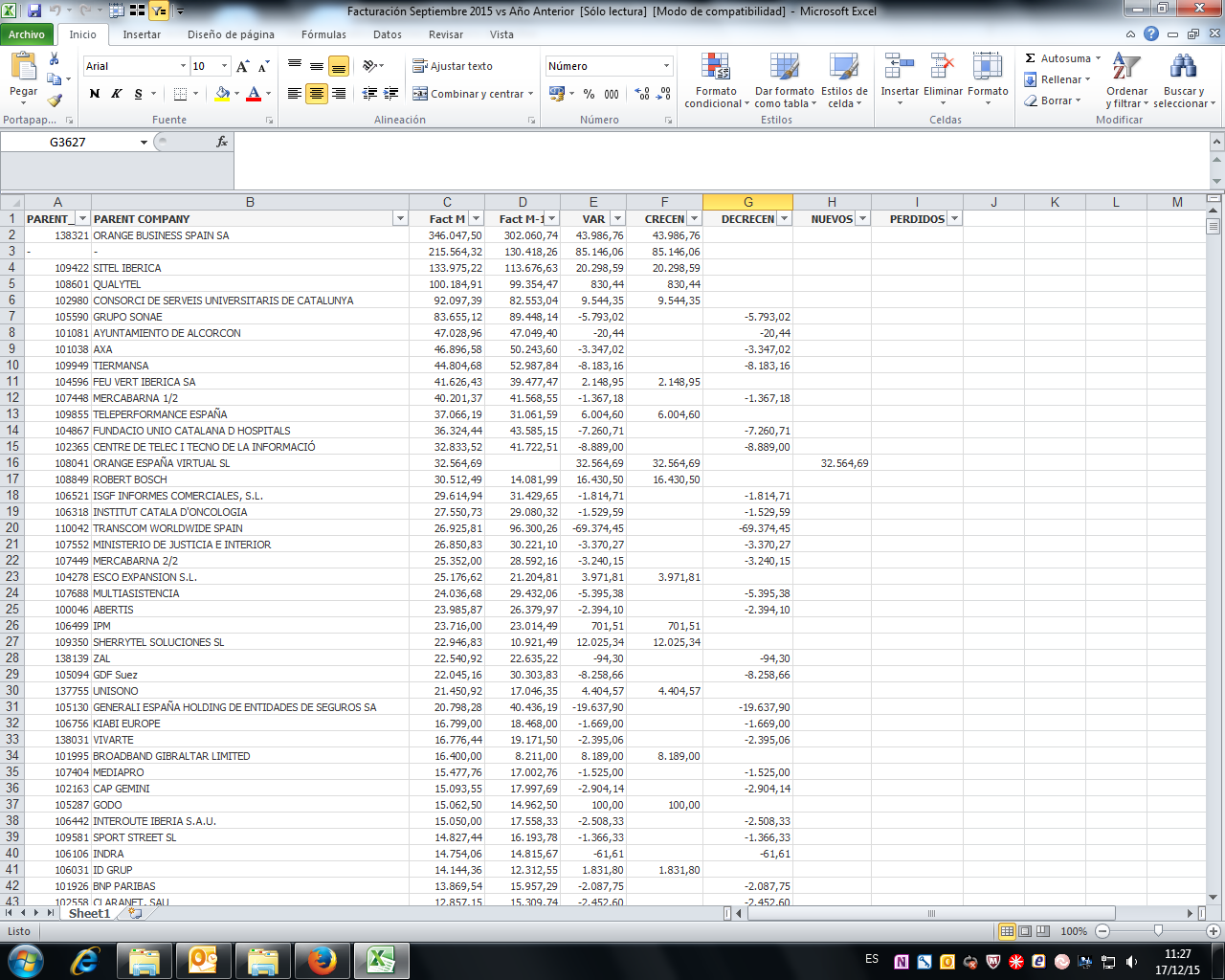Open the fill color dropdown arrow
The image size is (1225, 980).
point(236,94)
